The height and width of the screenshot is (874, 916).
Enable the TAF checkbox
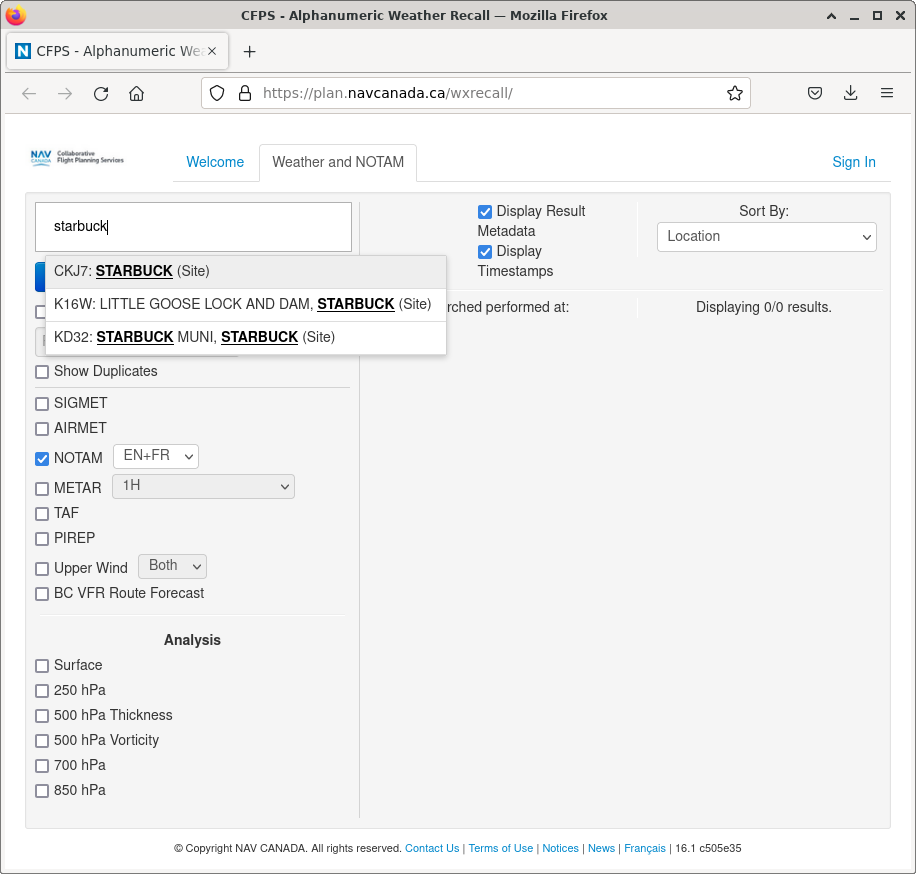[42, 514]
